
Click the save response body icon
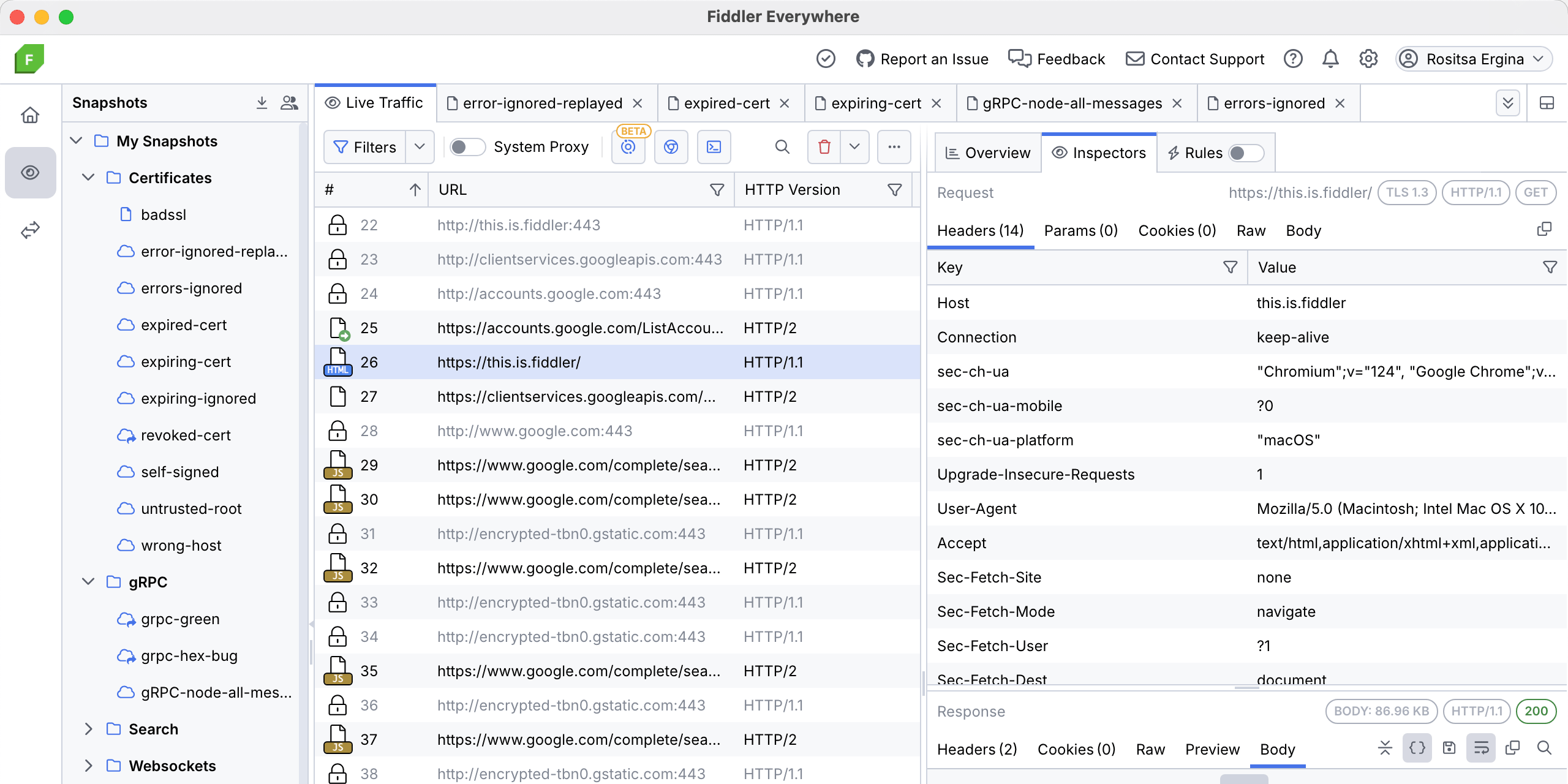1449,748
